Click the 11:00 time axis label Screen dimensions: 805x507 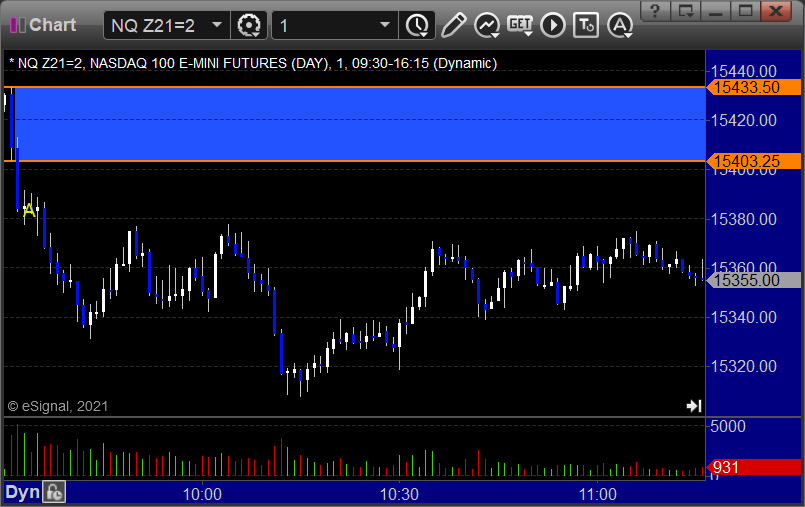click(x=598, y=494)
